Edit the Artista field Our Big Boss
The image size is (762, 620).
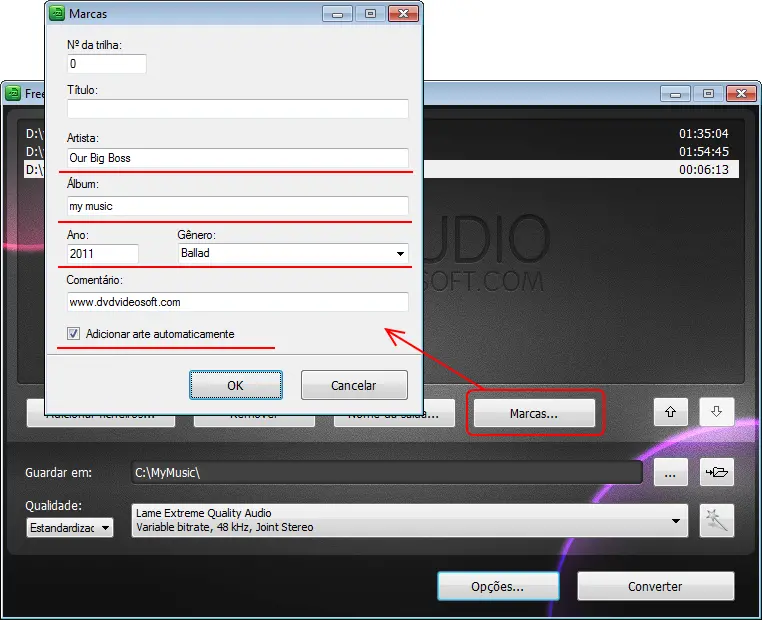coord(238,158)
